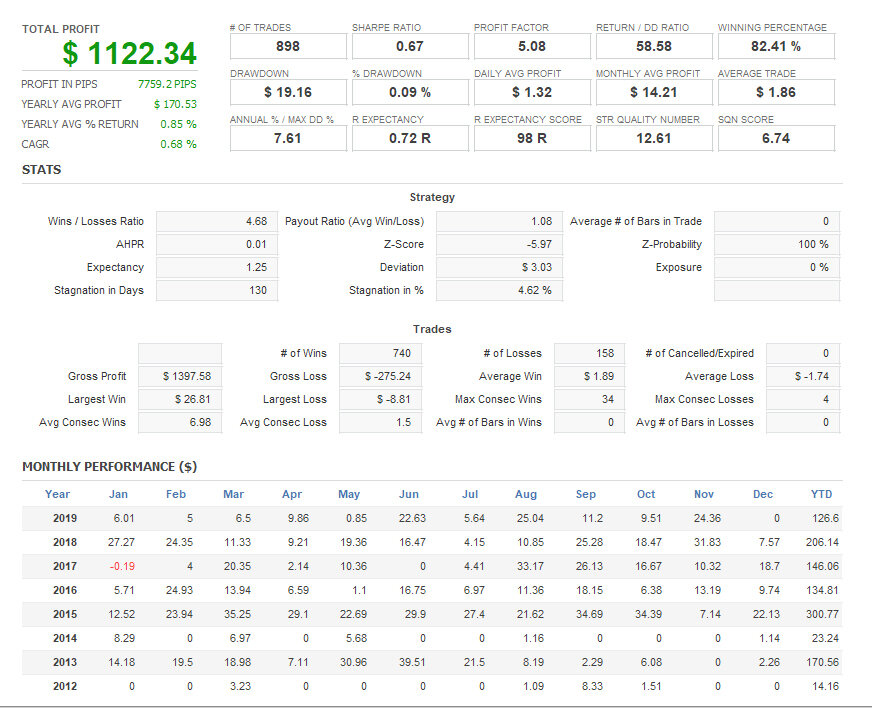This screenshot has width=872, height=708.
Task: Click the Wins / Losses Ratio field 4.68
Action: coord(217,221)
